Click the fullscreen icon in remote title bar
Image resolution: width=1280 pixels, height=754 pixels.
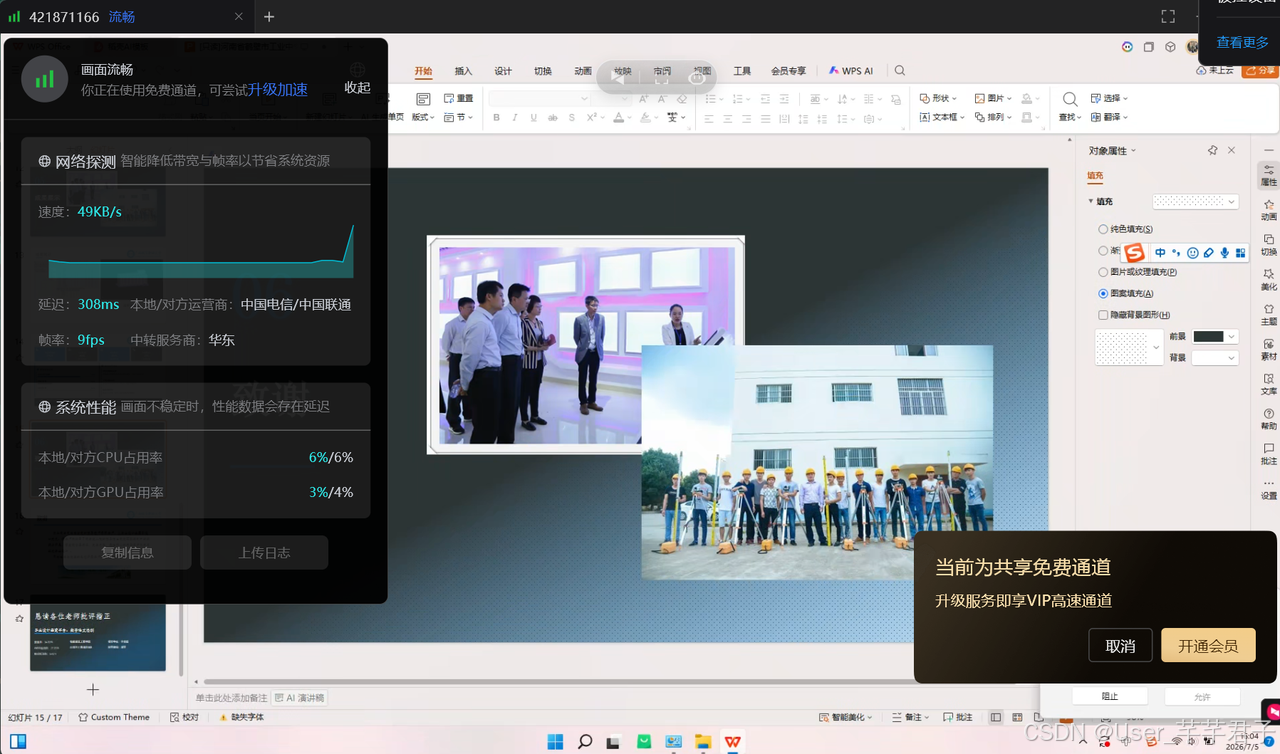click(1168, 17)
